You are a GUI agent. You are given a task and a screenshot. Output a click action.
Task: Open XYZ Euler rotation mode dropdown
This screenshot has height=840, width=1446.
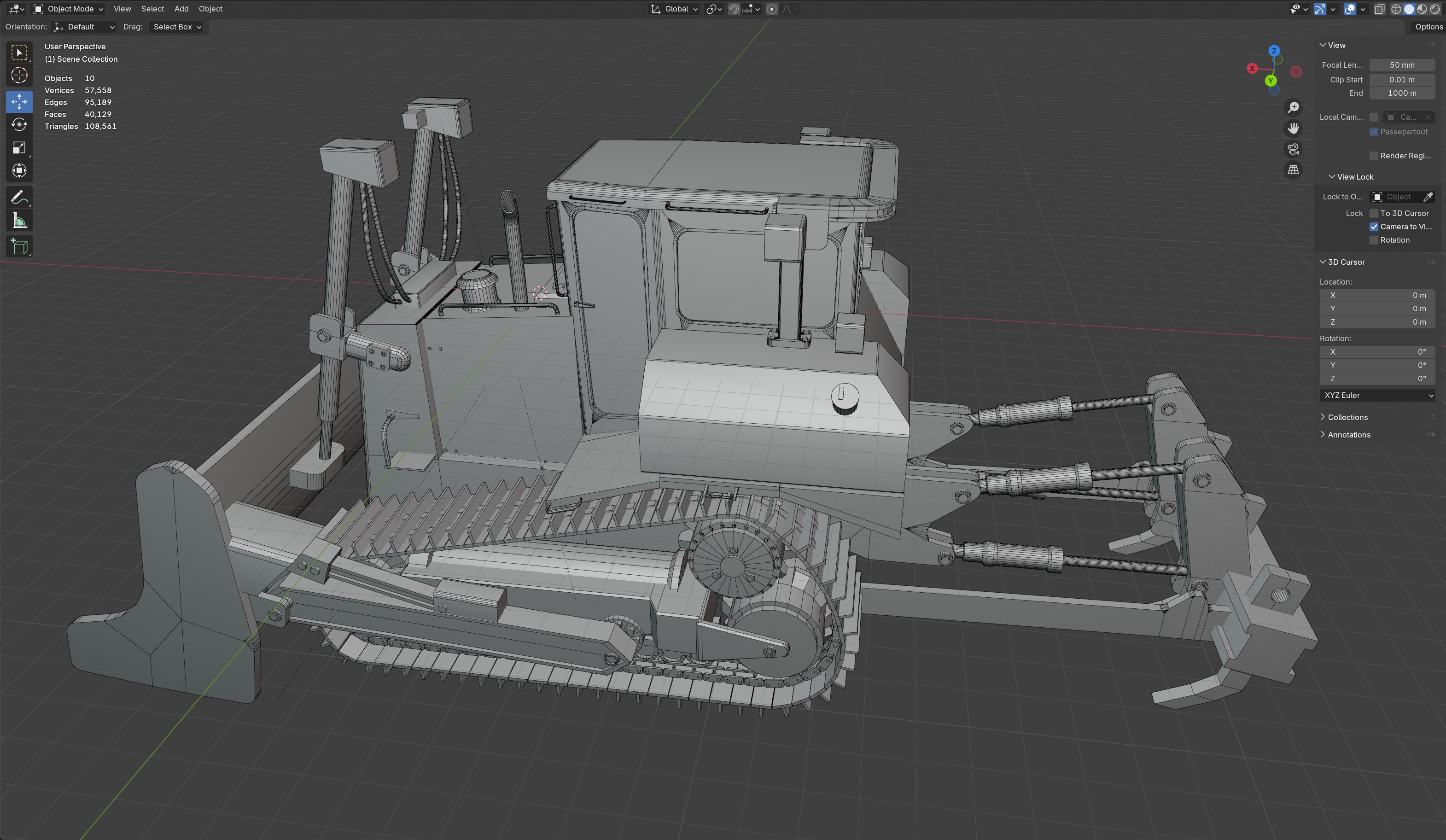tap(1376, 395)
